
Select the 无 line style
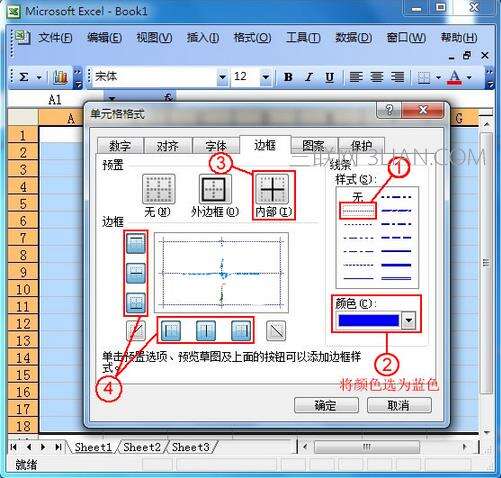(357, 197)
